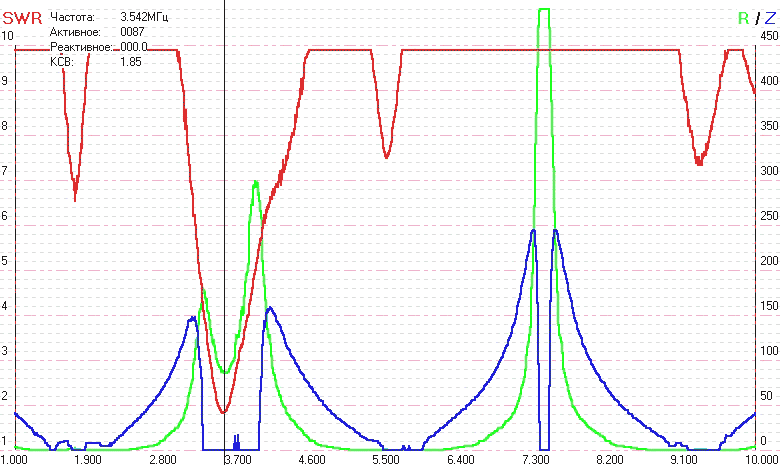
Task: Click the 100 impedance scale label
Action: [769, 350]
